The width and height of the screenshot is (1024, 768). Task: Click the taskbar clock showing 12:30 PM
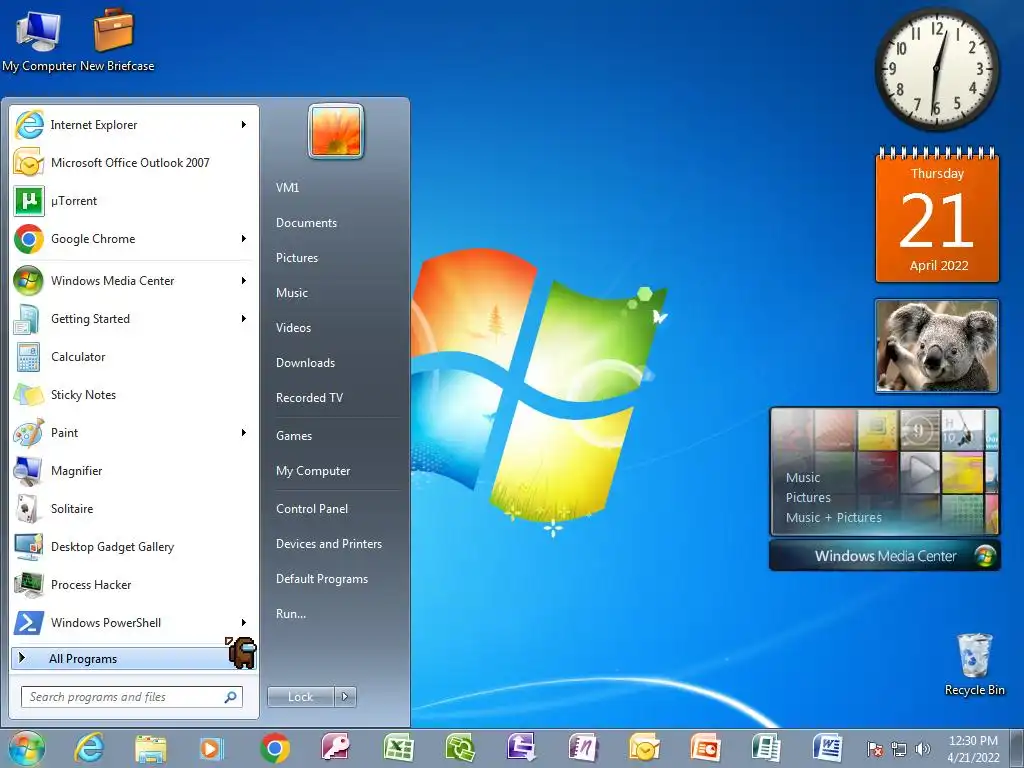973,748
